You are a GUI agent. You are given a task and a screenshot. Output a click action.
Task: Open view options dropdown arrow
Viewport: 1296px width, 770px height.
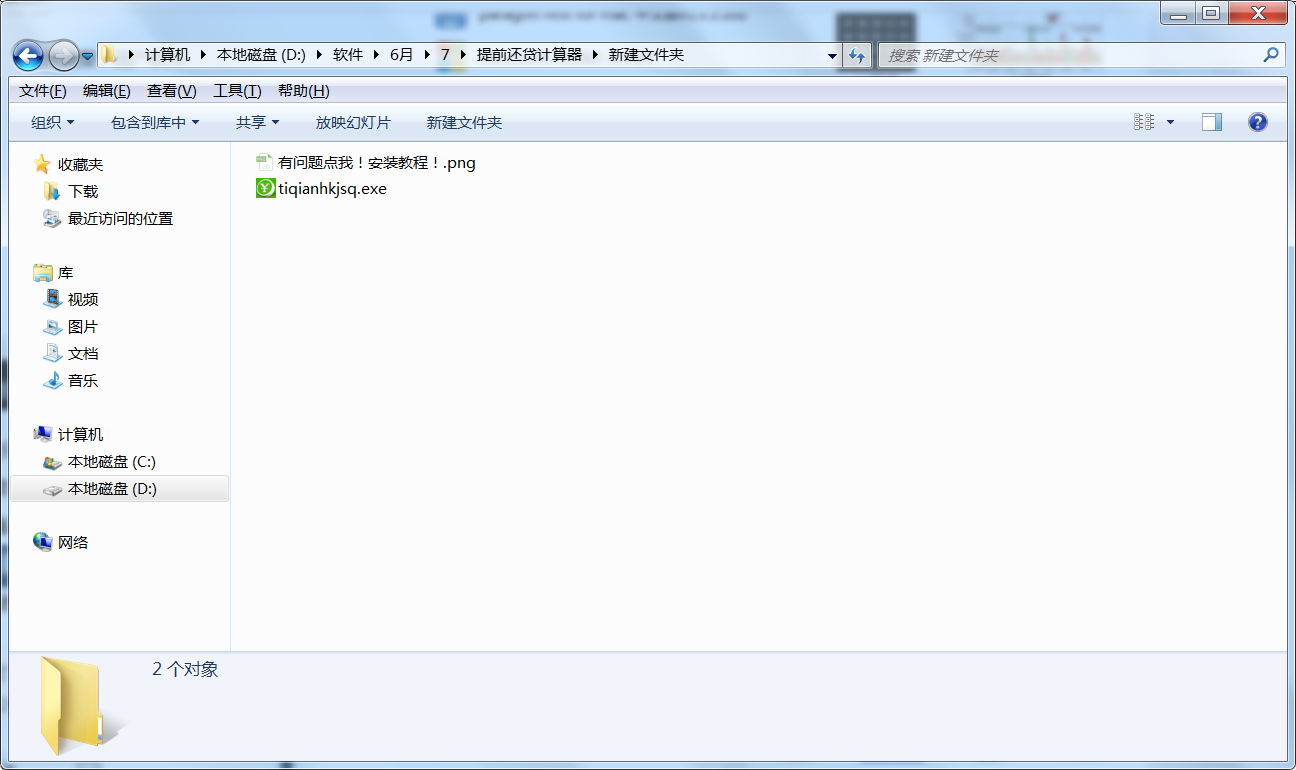[1170, 122]
